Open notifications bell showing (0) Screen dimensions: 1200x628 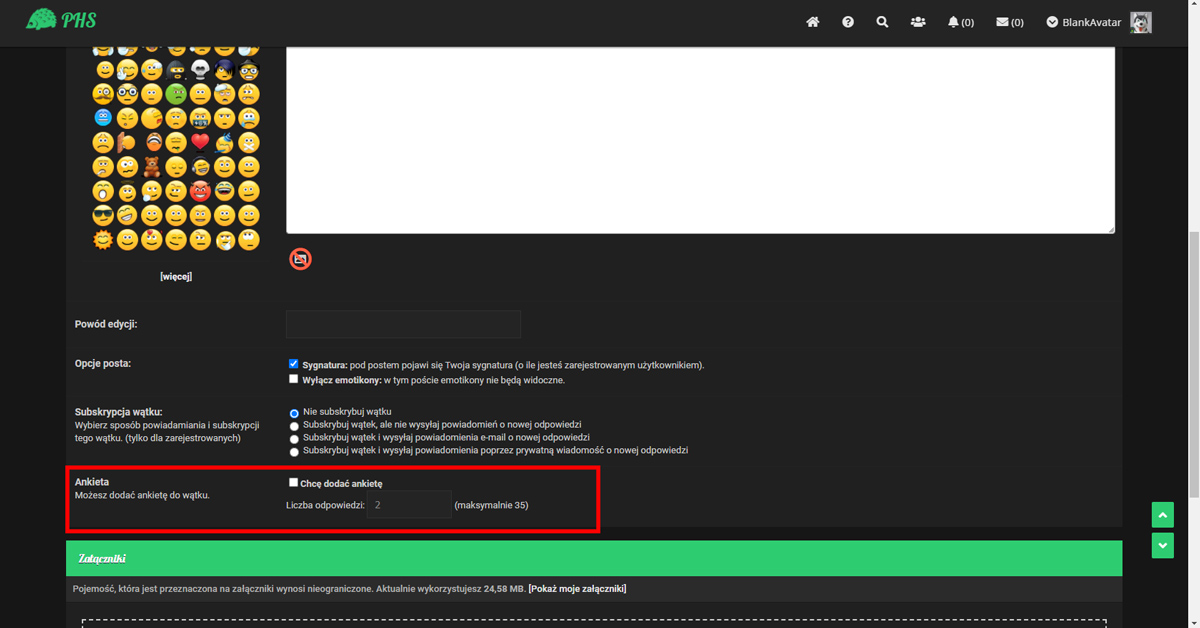(961, 22)
